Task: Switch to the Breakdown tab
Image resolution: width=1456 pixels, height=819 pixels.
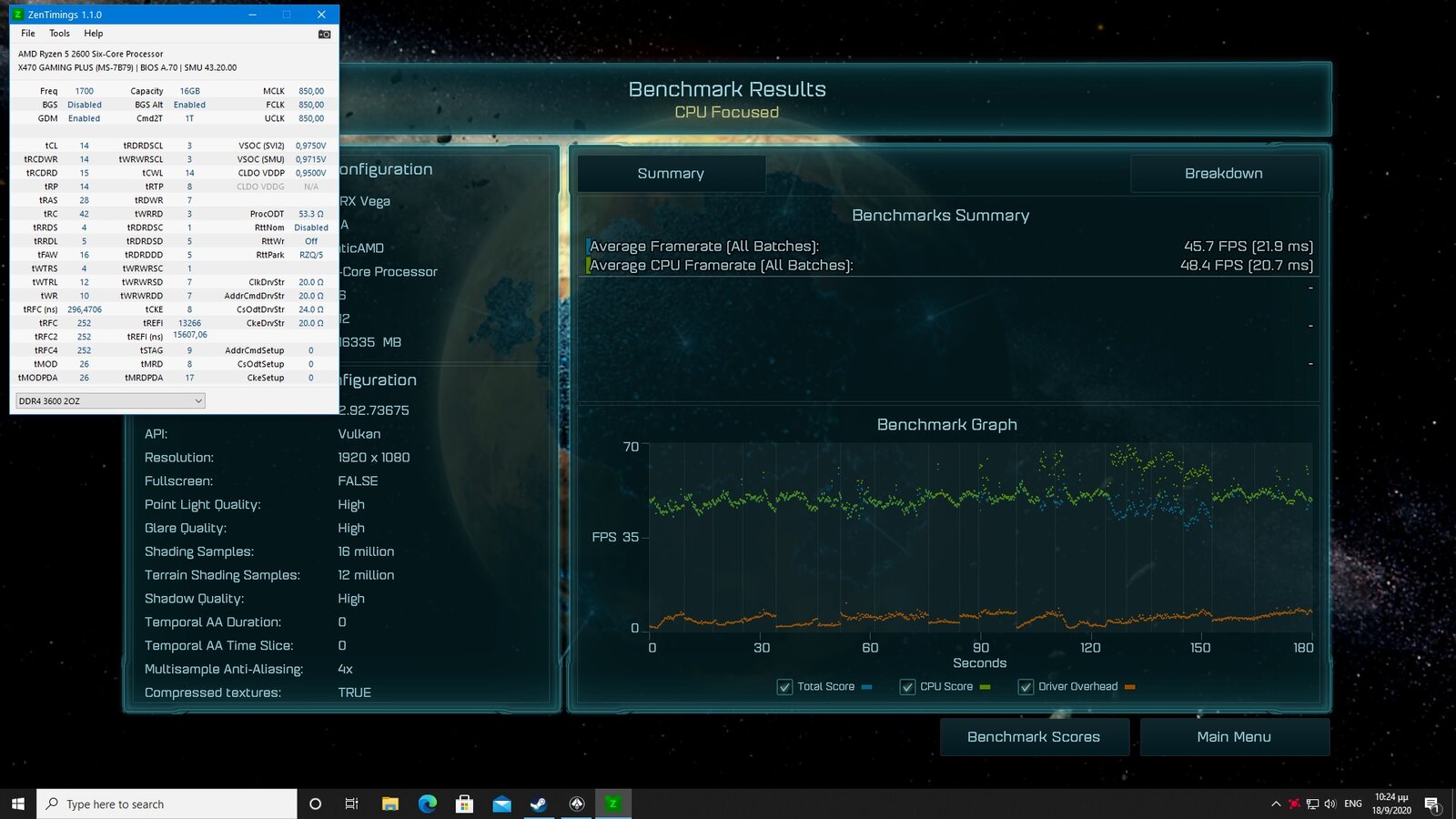Action: [1224, 173]
